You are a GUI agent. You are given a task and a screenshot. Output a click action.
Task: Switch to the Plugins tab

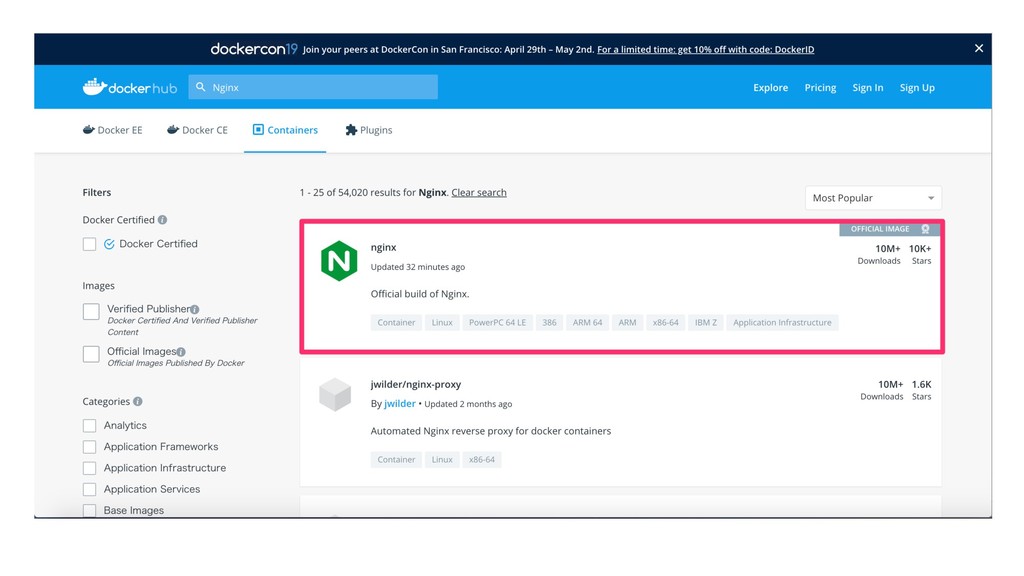[369, 130]
